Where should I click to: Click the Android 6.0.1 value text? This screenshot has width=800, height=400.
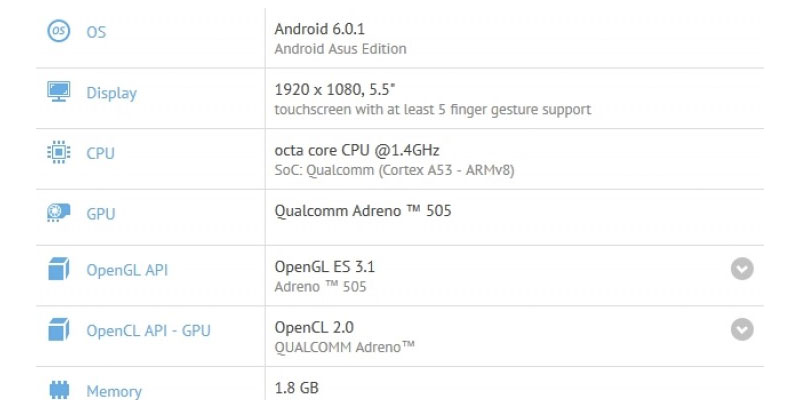tap(319, 29)
